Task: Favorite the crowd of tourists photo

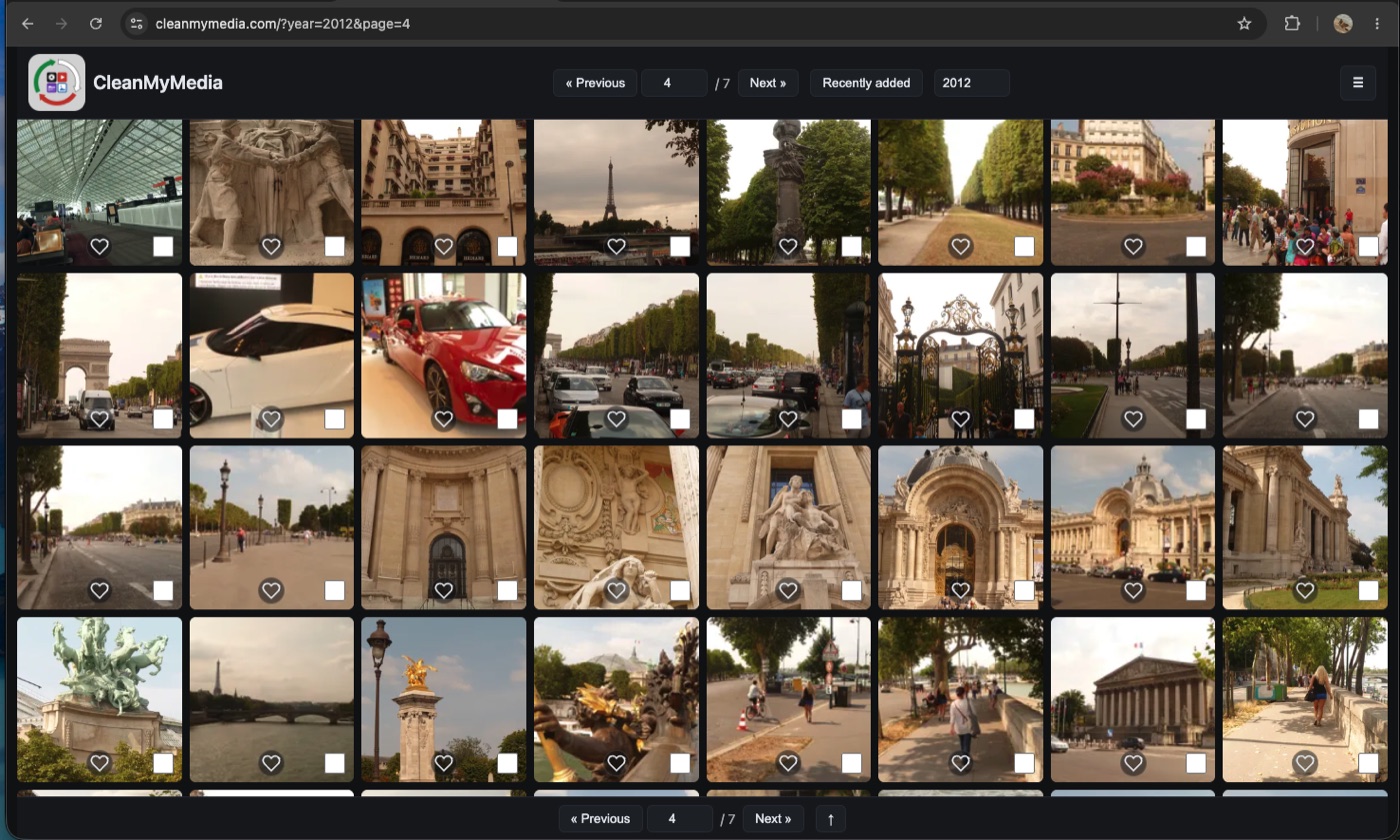Action: (x=1305, y=246)
